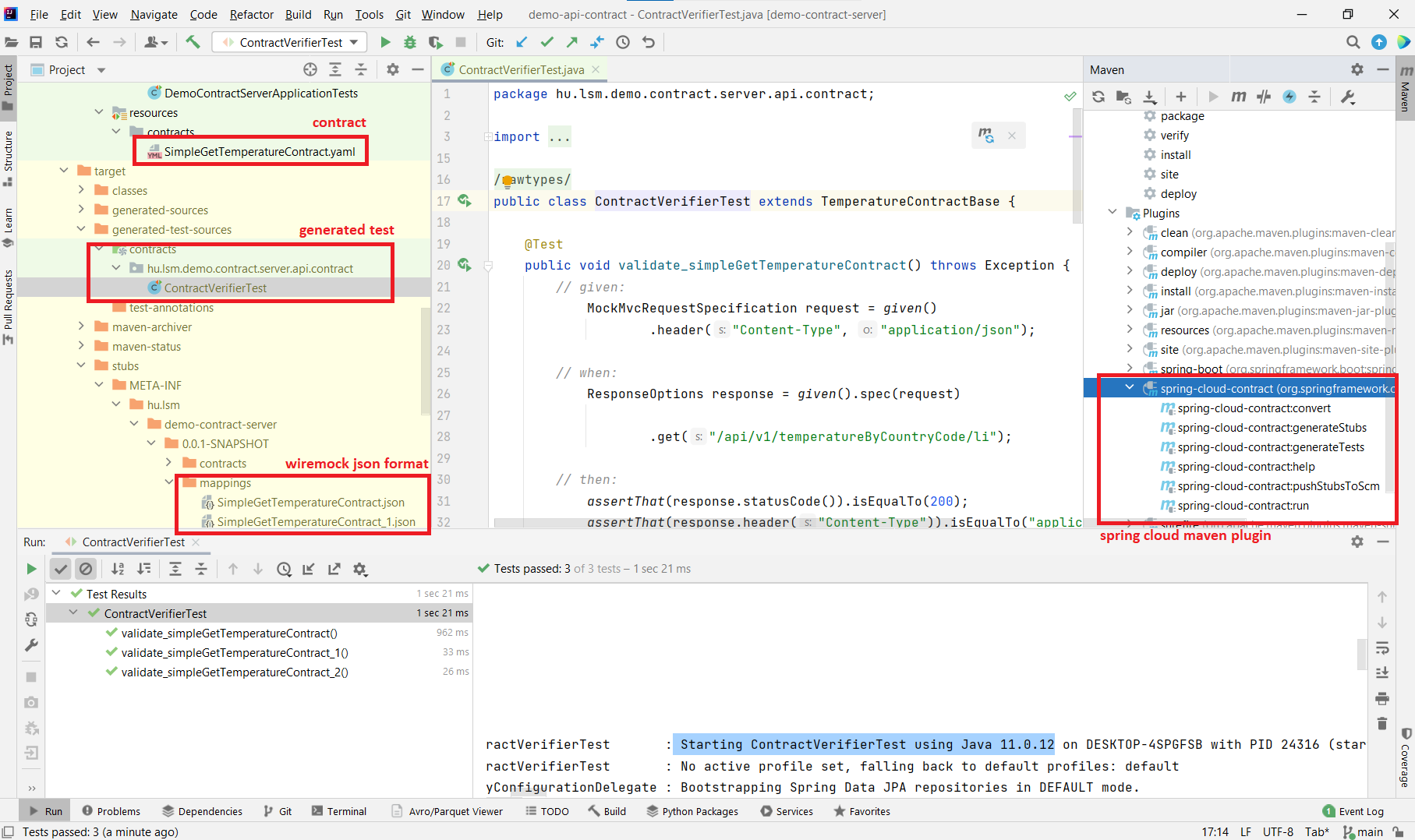Open Project view mode dropdown arrow
Screen dimensions: 1415x840
click(x=101, y=70)
